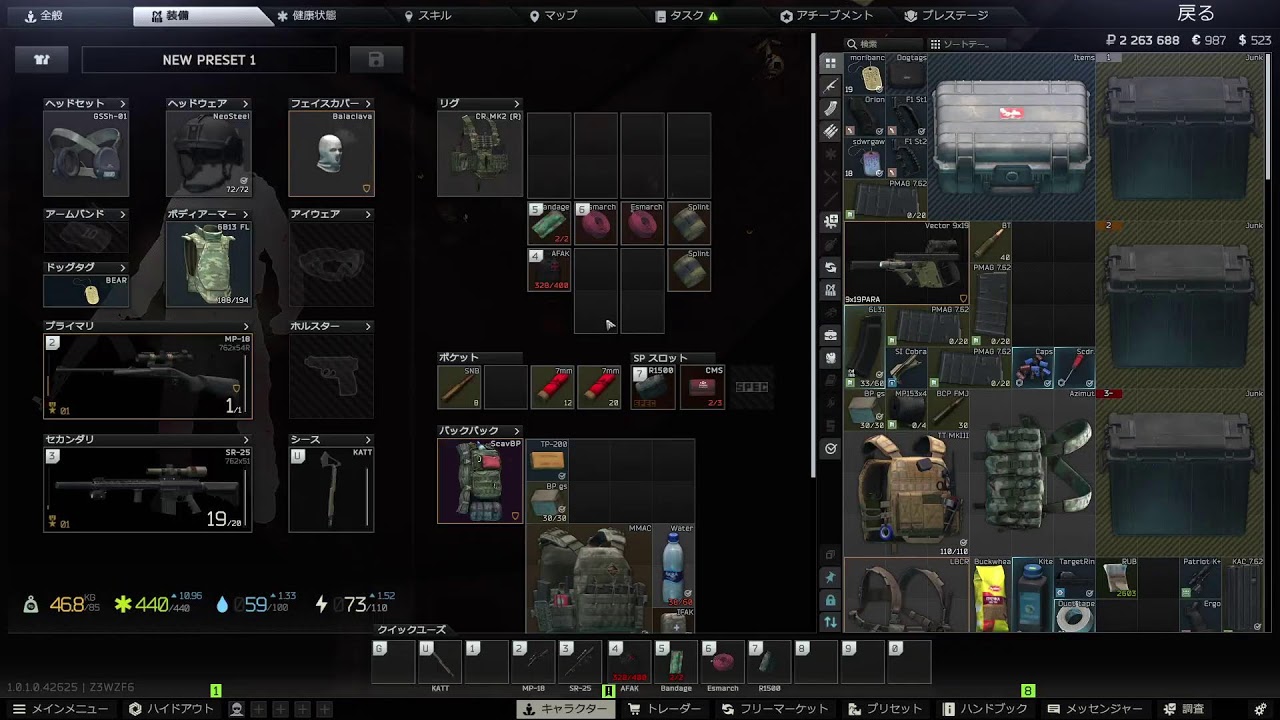
Task: Toggle the stash lock icon
Action: click(x=830, y=599)
